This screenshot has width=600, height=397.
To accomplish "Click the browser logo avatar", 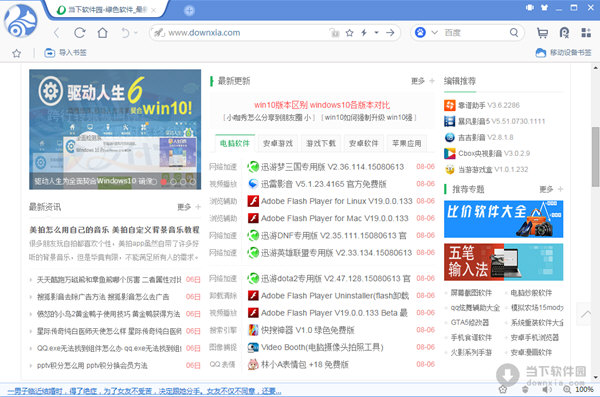I will point(21,21).
